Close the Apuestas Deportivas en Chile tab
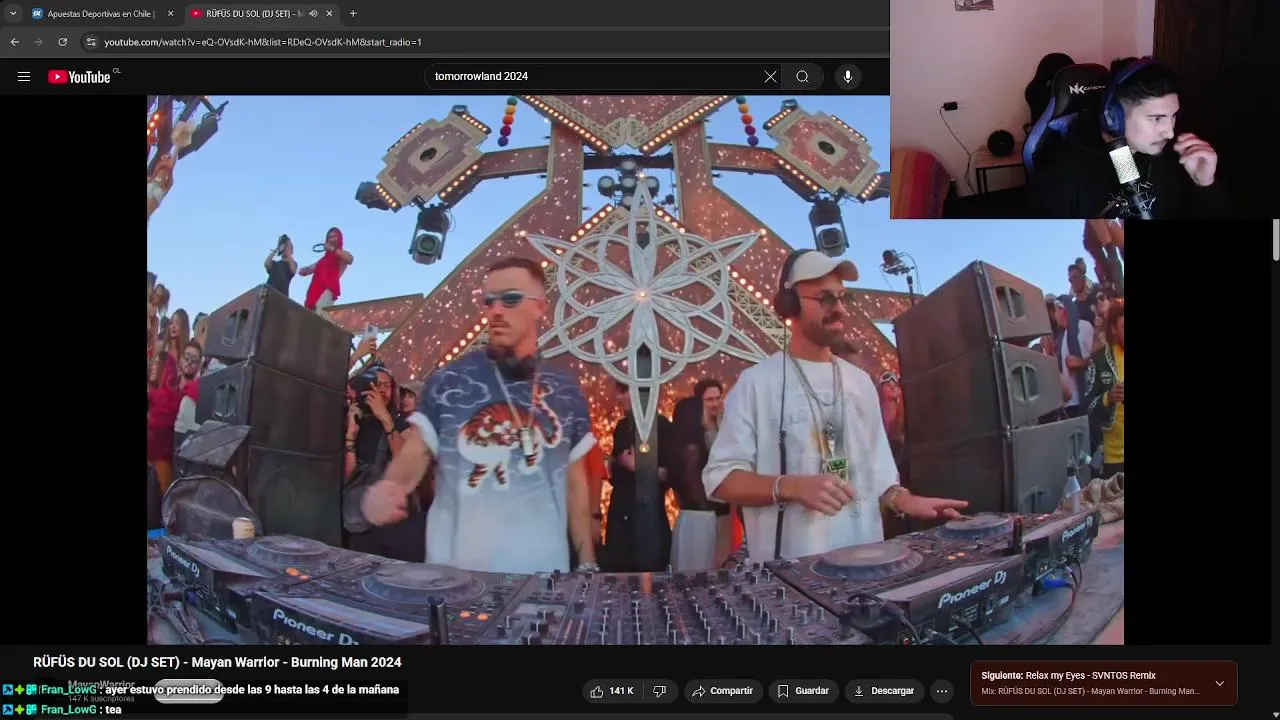The width and height of the screenshot is (1280, 720). [x=170, y=14]
